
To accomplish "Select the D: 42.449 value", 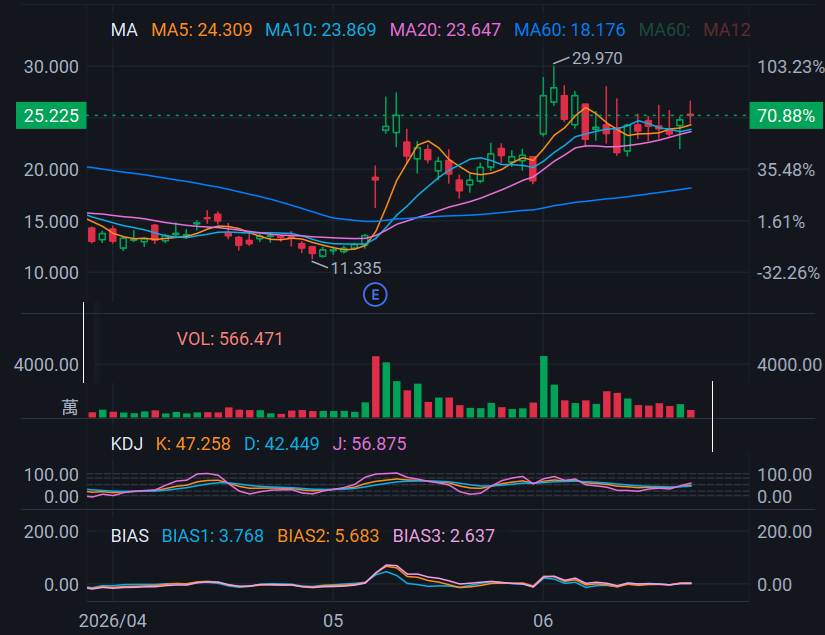I will [x=281, y=444].
